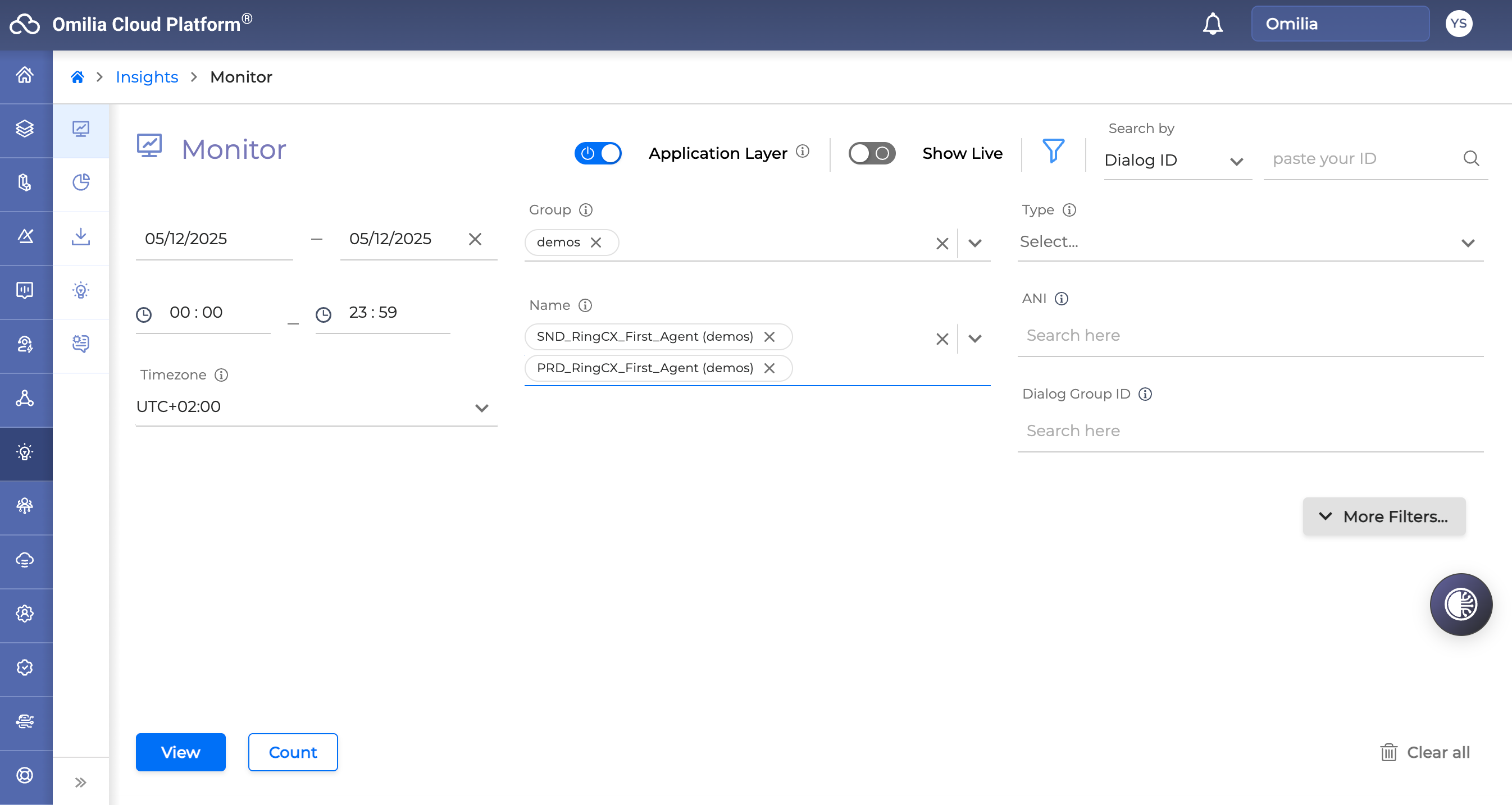Viewport: 1512px width, 805px height.
Task: Enable the Show Live toggle
Action: tap(872, 154)
